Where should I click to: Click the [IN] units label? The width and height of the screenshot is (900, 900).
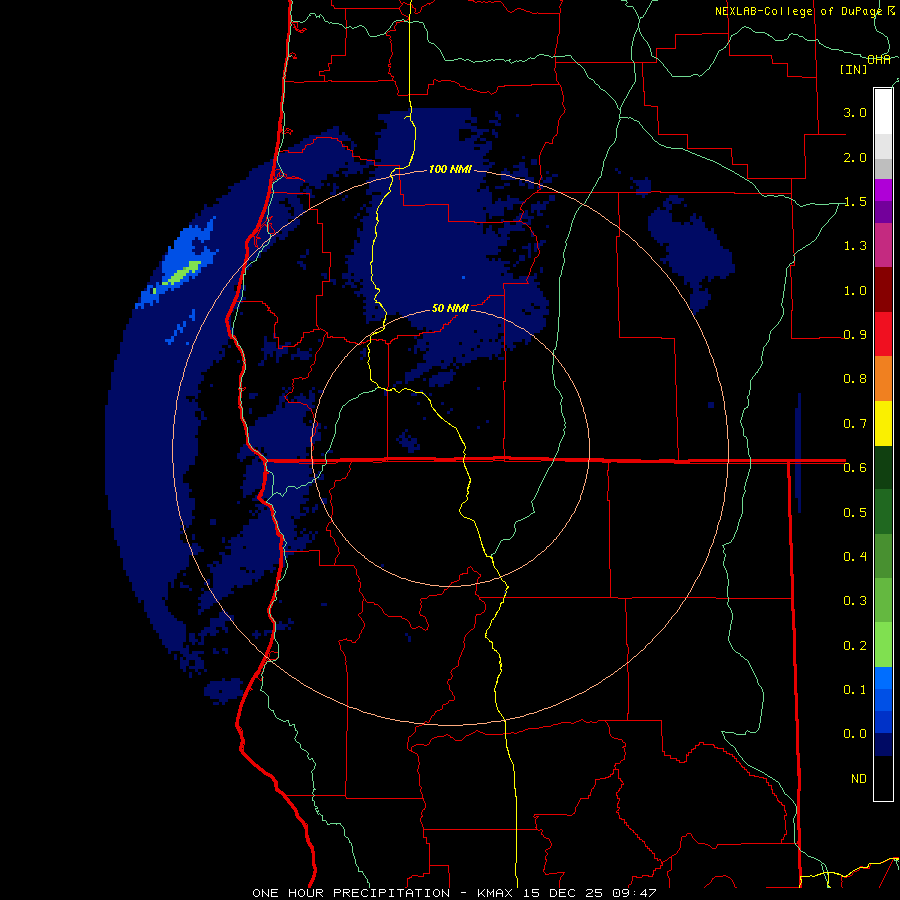click(854, 69)
